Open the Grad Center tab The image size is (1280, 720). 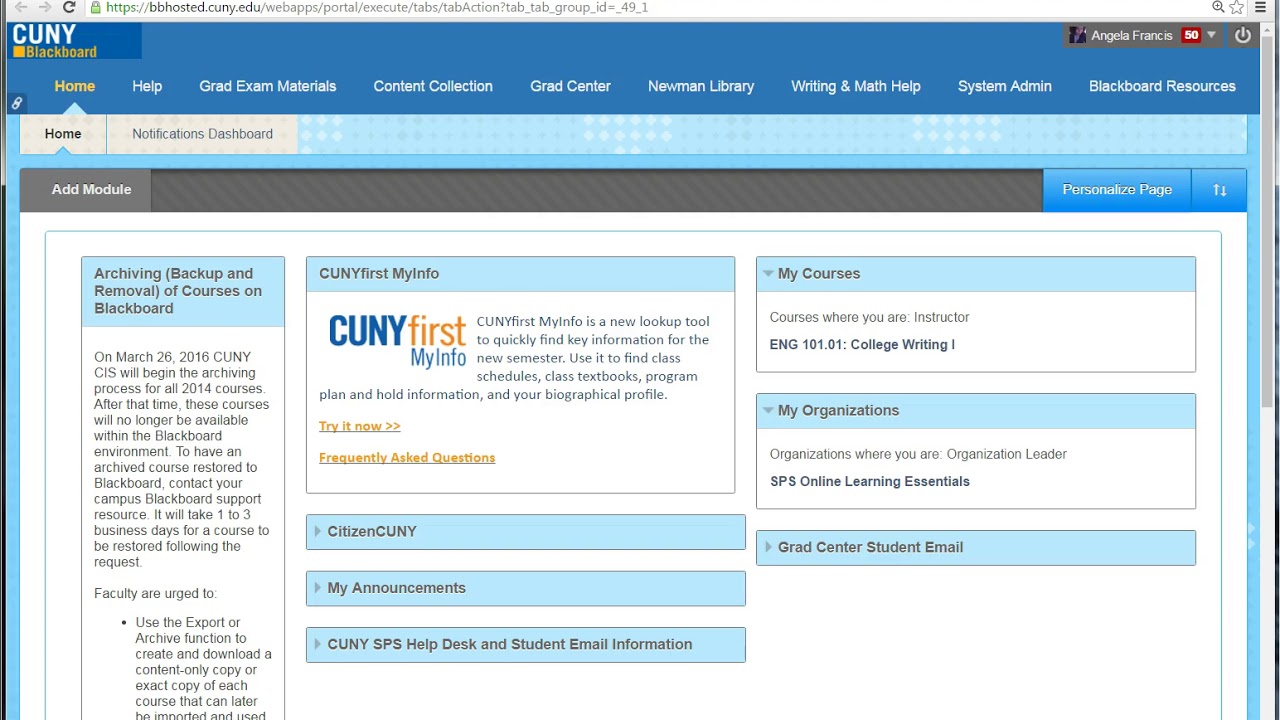(570, 86)
